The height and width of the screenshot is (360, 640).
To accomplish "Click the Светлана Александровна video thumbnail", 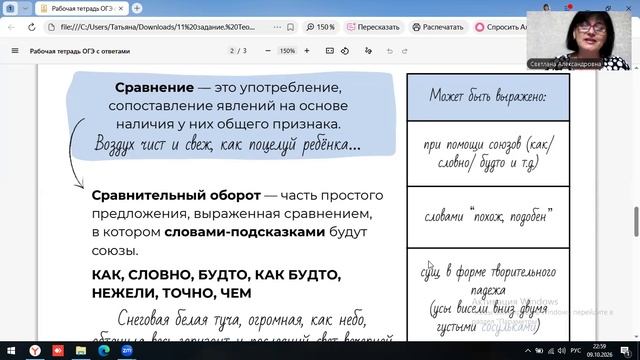I will coord(579,40).
